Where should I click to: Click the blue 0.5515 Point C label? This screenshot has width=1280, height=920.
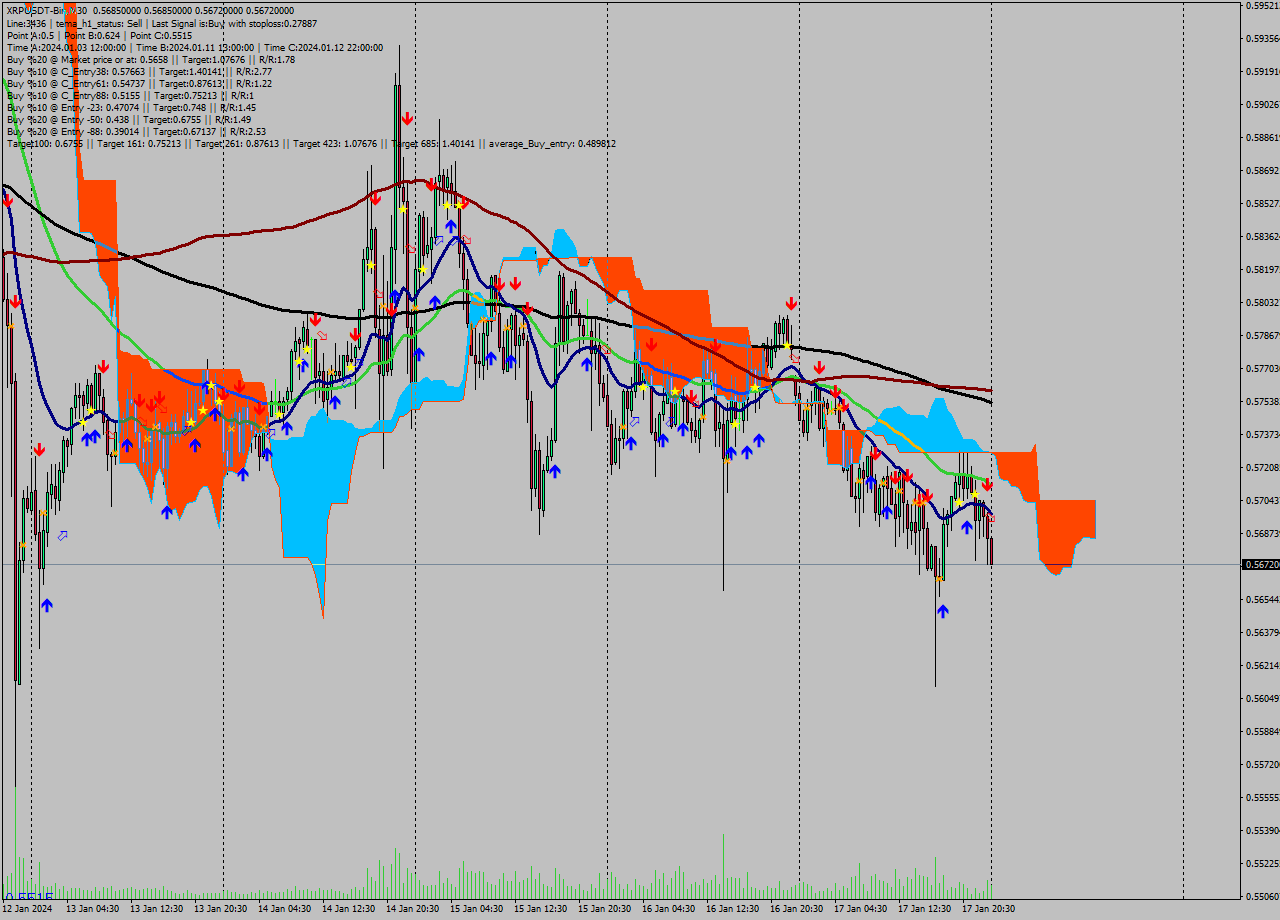click(29, 897)
